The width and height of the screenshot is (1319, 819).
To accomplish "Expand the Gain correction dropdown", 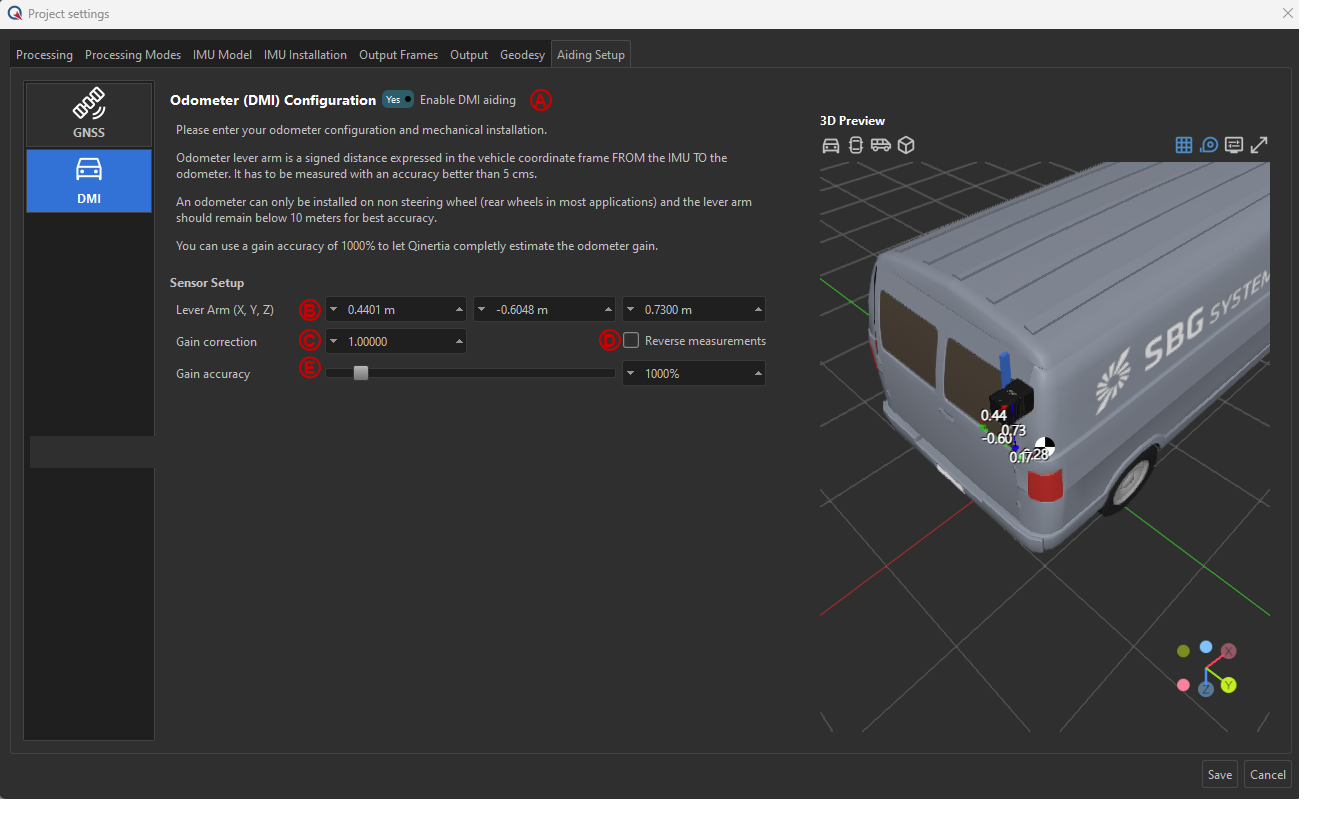I will 335,340.
